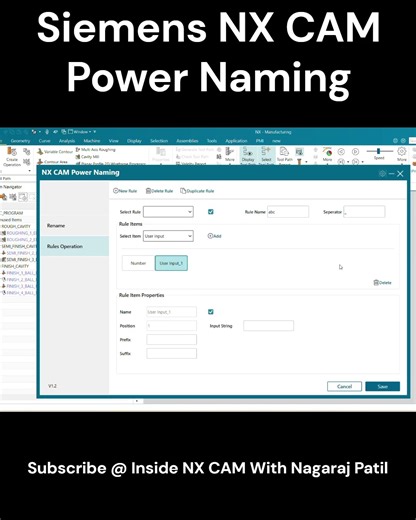
Task: Open the Geometry ribbon tab
Action: click(x=20, y=141)
